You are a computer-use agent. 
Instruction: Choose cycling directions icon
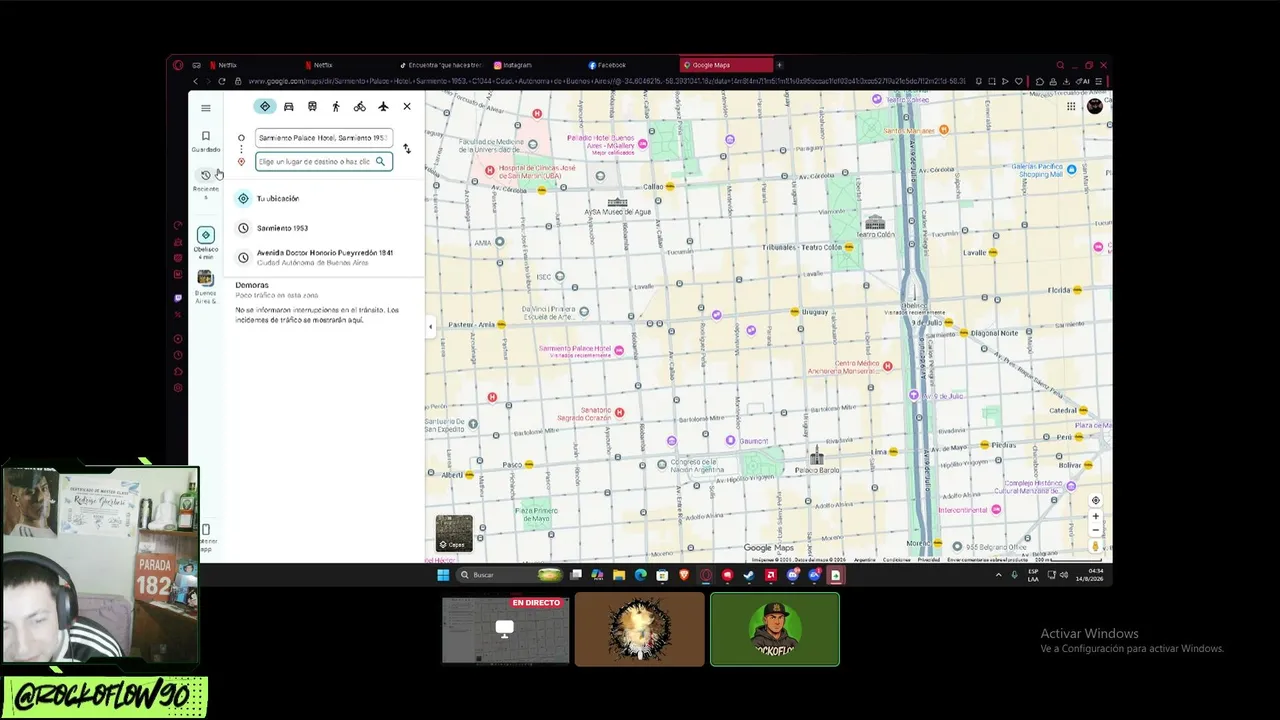pyautogui.click(x=359, y=107)
